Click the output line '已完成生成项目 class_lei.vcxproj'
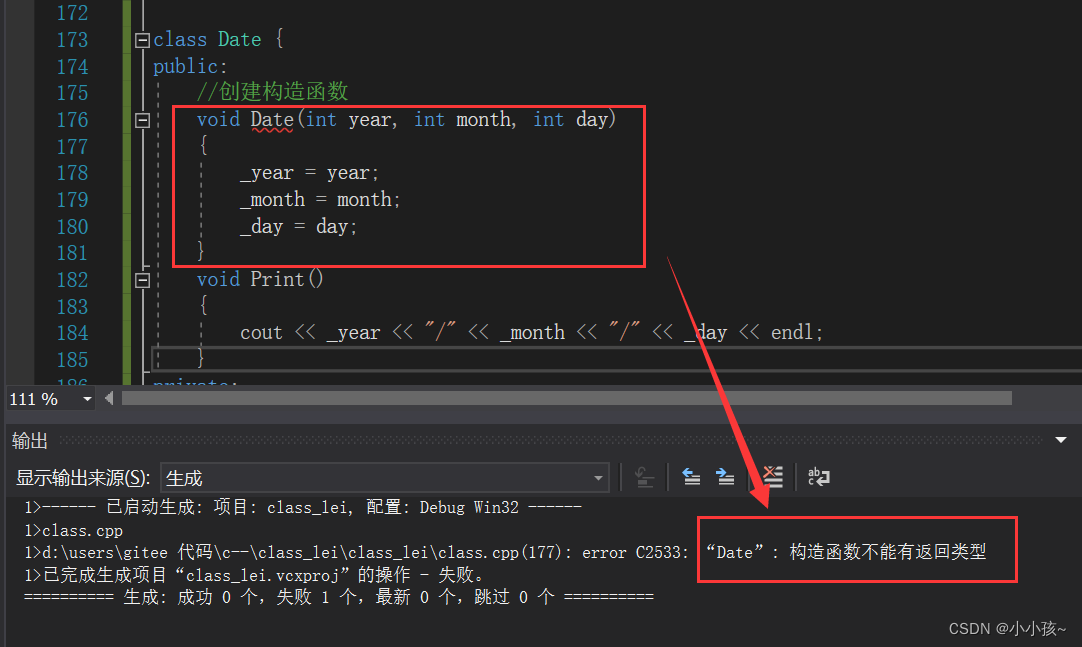The height and width of the screenshot is (647, 1082). [254, 575]
